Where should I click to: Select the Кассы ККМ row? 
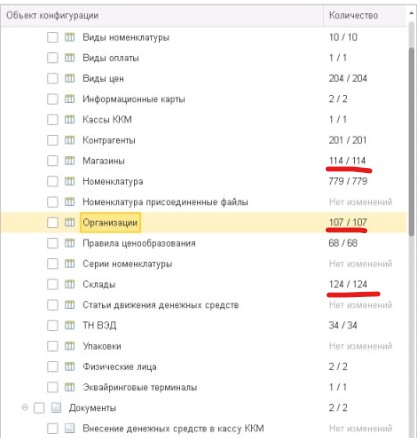203,120
